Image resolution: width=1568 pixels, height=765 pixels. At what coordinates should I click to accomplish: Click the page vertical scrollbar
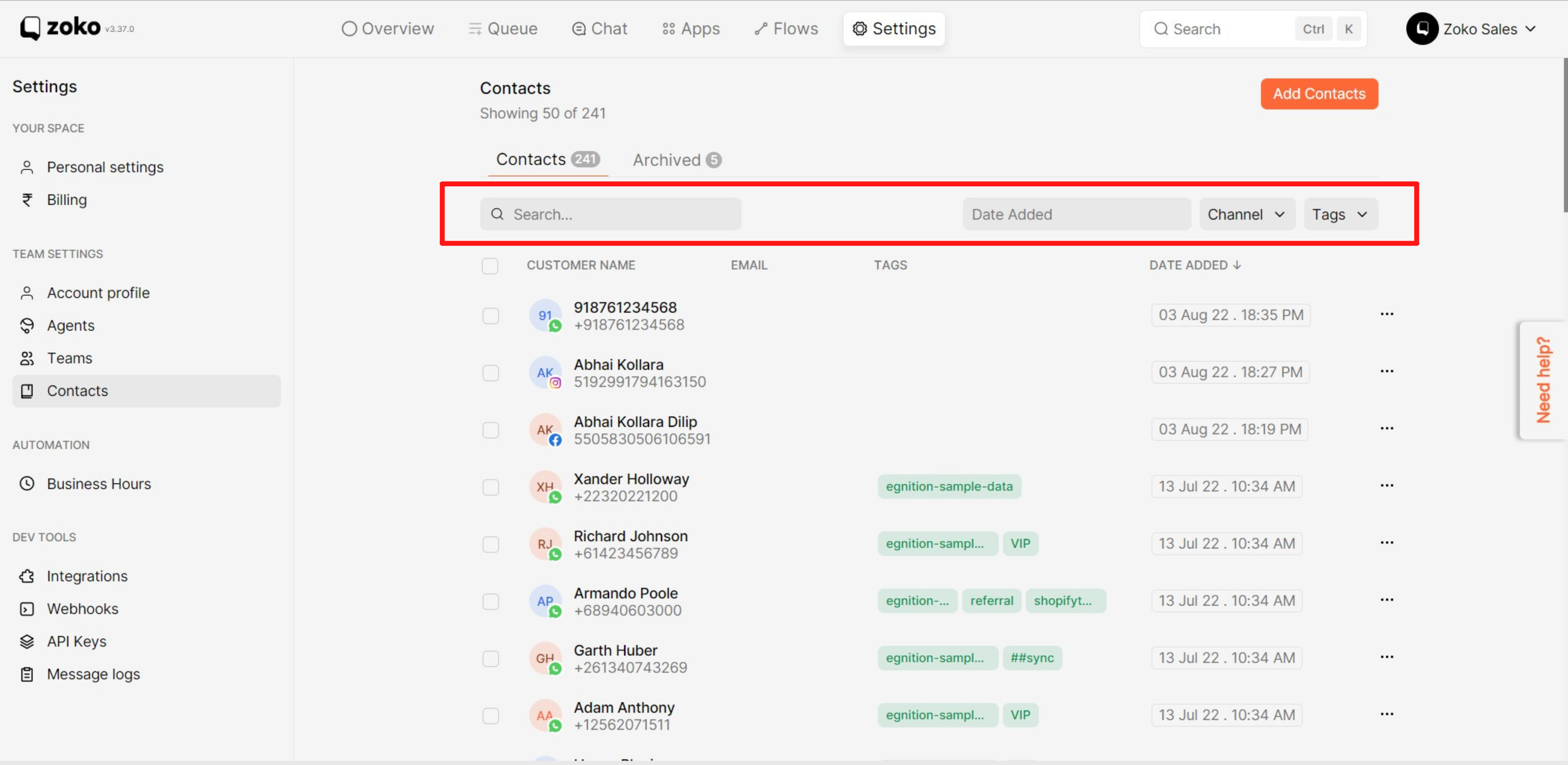click(x=1565, y=135)
